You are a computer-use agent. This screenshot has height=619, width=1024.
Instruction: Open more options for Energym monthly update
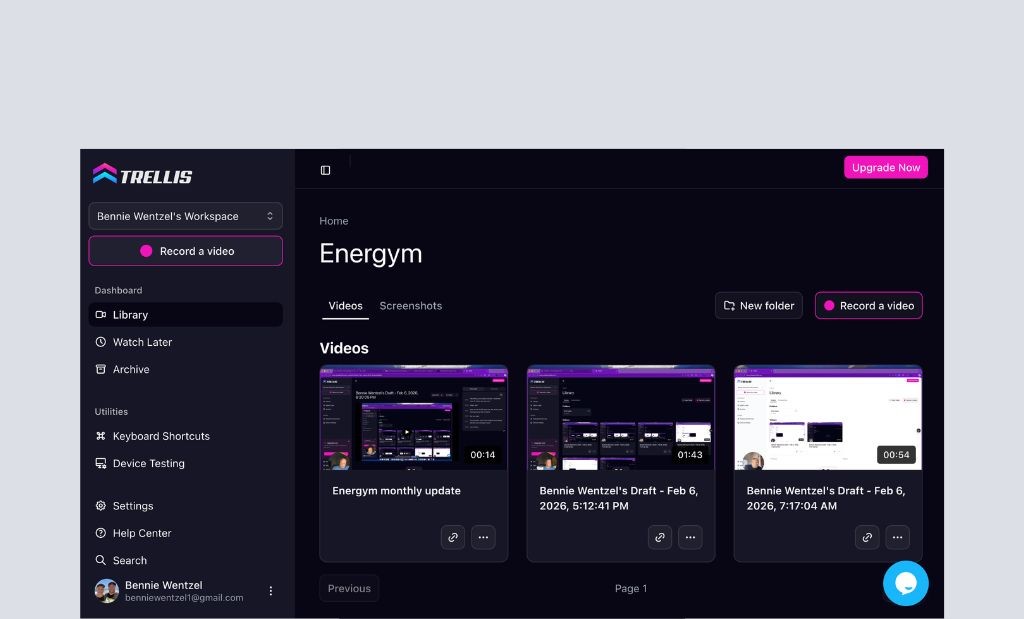click(483, 537)
